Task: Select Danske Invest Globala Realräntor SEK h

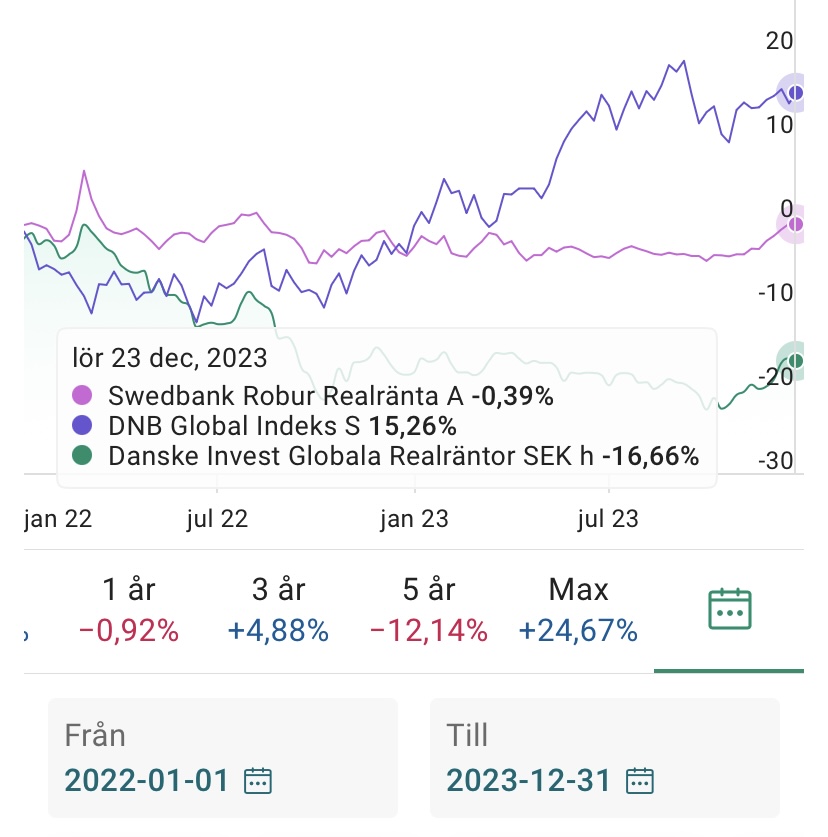Action: [x=350, y=456]
